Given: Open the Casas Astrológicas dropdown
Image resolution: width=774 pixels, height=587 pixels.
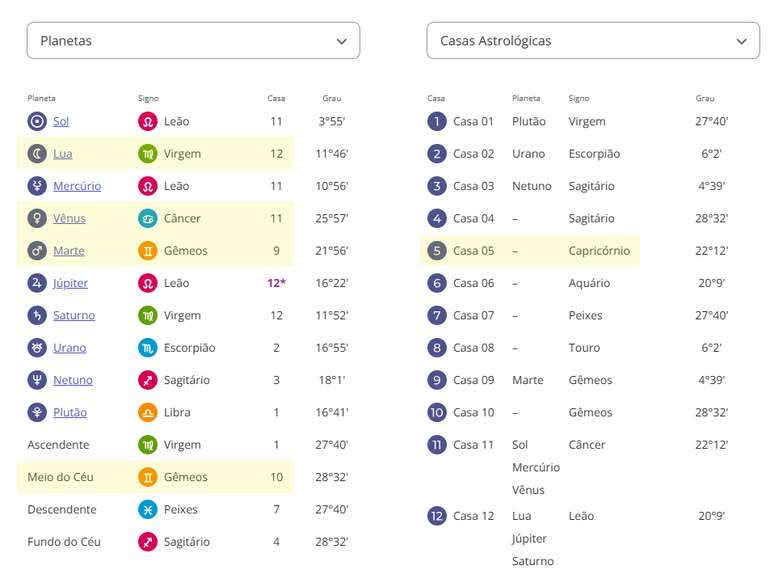Looking at the screenshot, I should pos(593,41).
